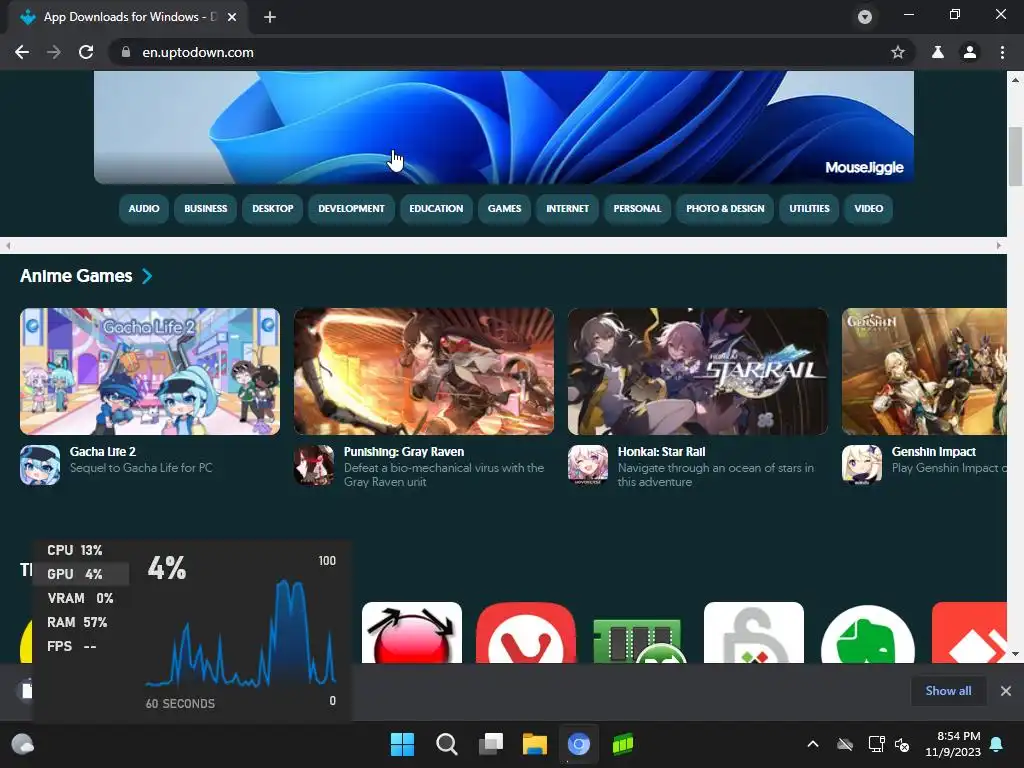Image resolution: width=1024 pixels, height=768 pixels.
Task: Open the Genshin Impact title link
Action: click(x=934, y=452)
